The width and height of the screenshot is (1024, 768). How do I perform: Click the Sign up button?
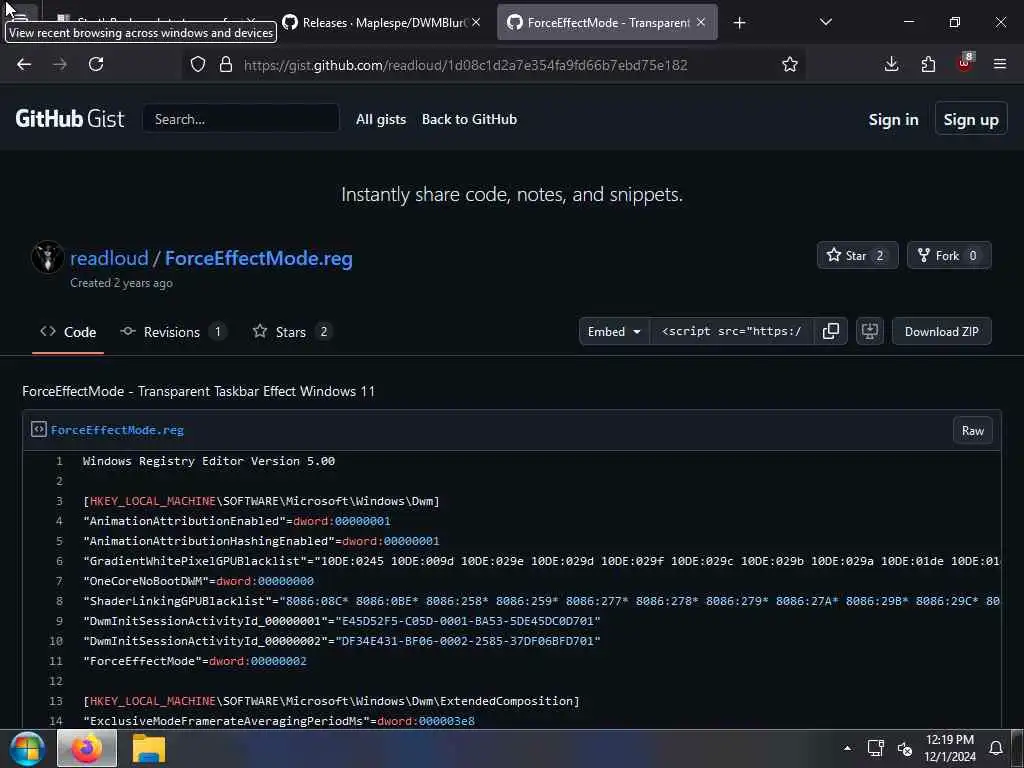point(970,120)
